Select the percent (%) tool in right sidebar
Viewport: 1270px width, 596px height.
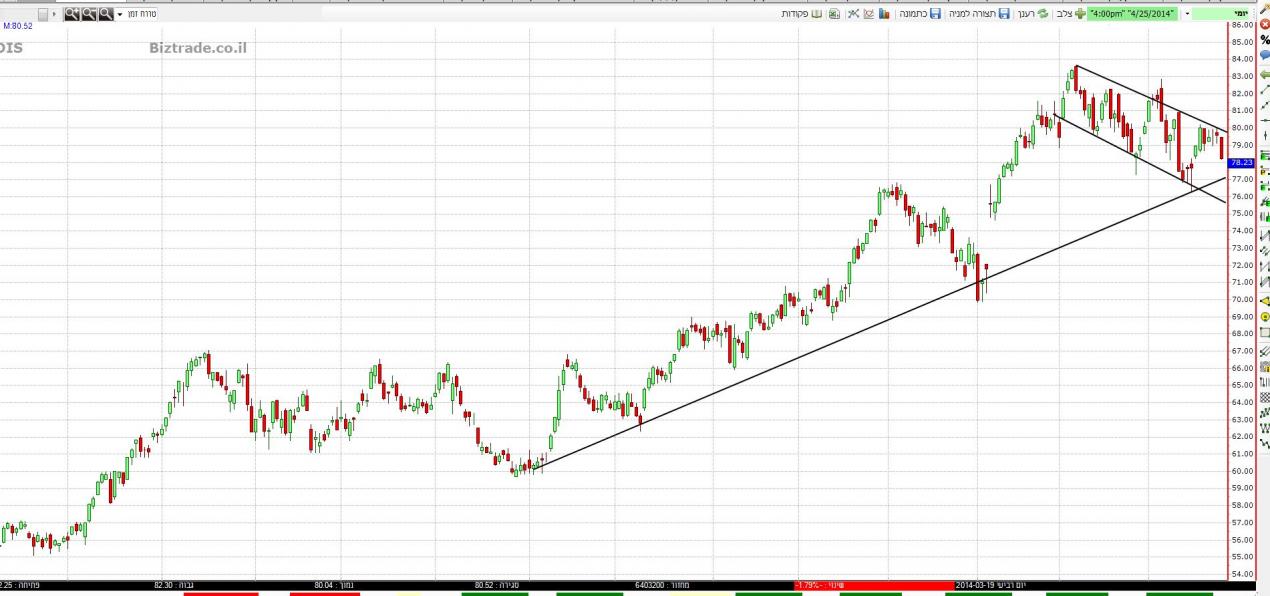click(x=1264, y=40)
